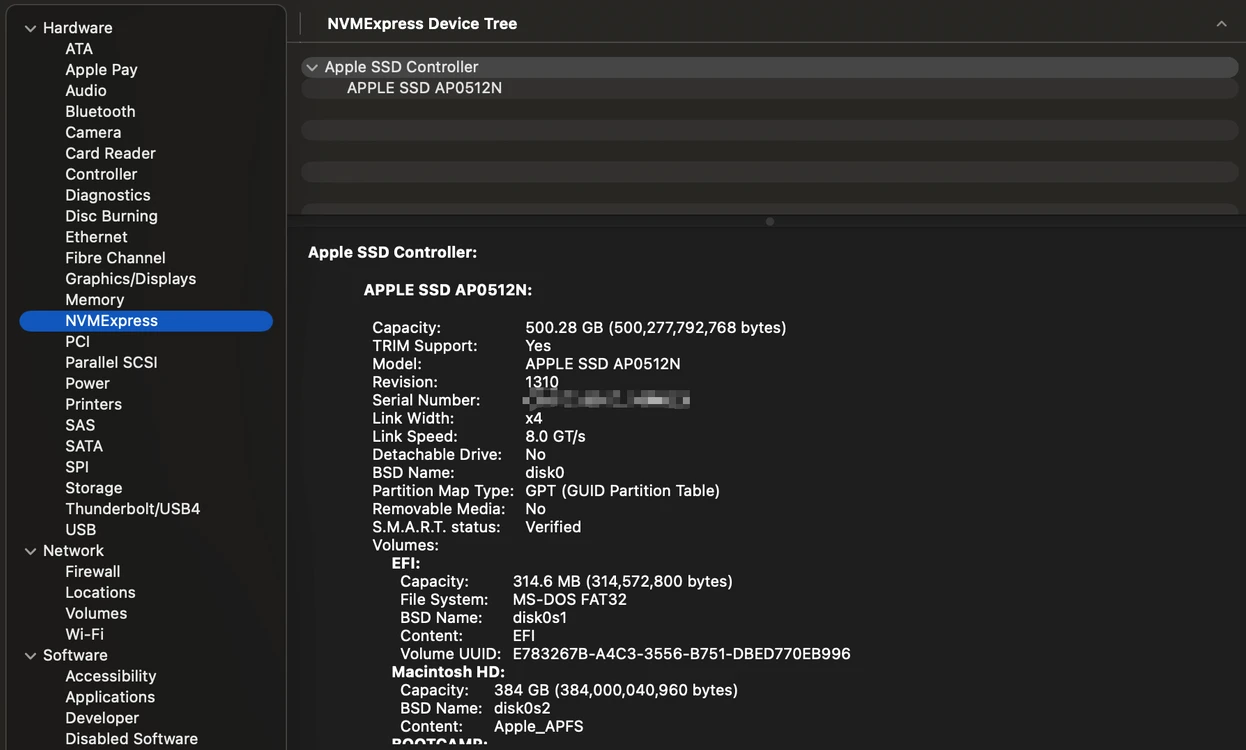Open the Audio hardware entry
1246x750 pixels.
pyautogui.click(x=86, y=91)
